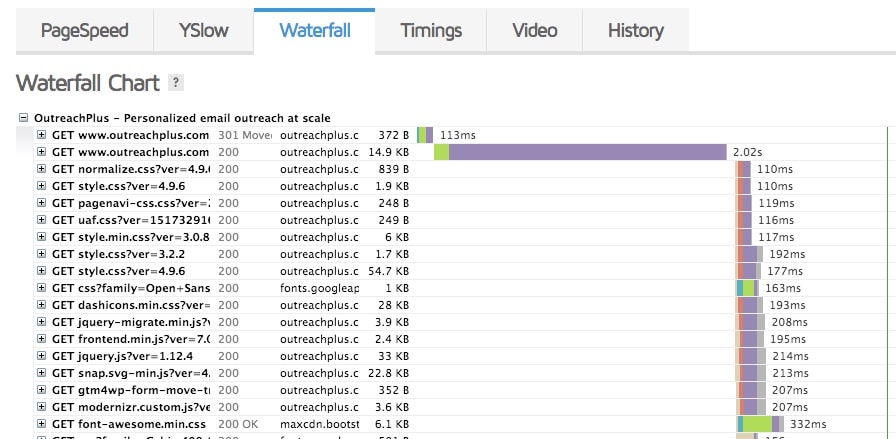The width and height of the screenshot is (896, 439).
Task: Click the GET jquery.js?ver=1.12.4 request name
Action: (x=118, y=356)
